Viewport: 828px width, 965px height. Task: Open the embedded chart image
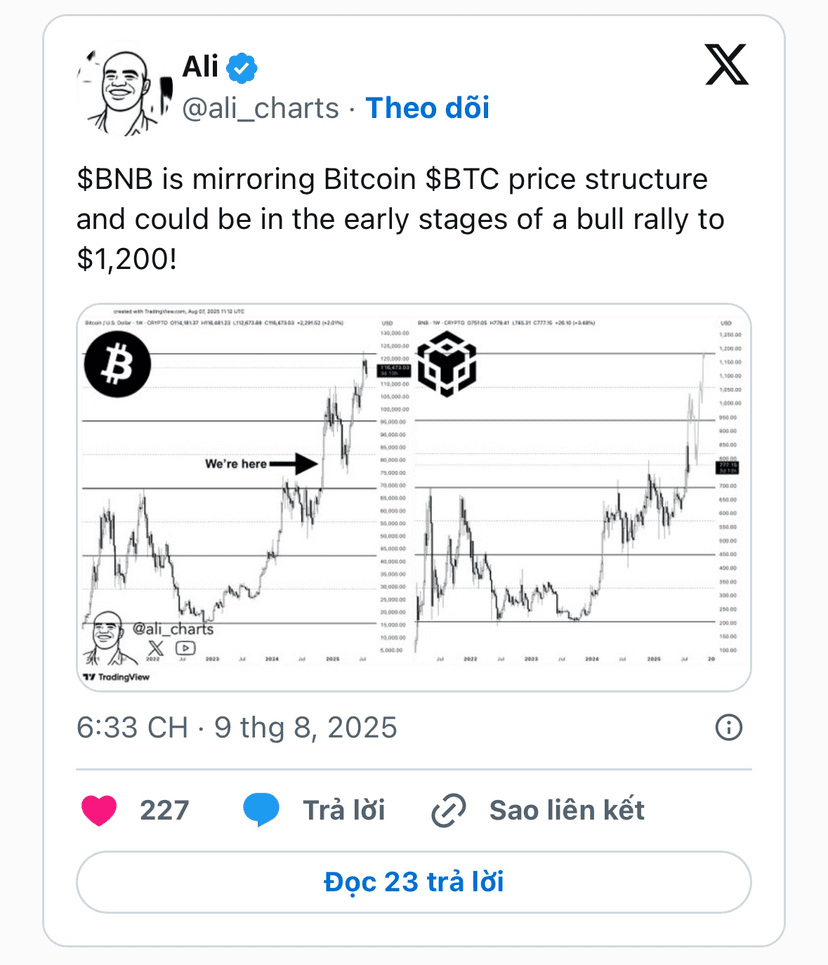click(x=414, y=497)
